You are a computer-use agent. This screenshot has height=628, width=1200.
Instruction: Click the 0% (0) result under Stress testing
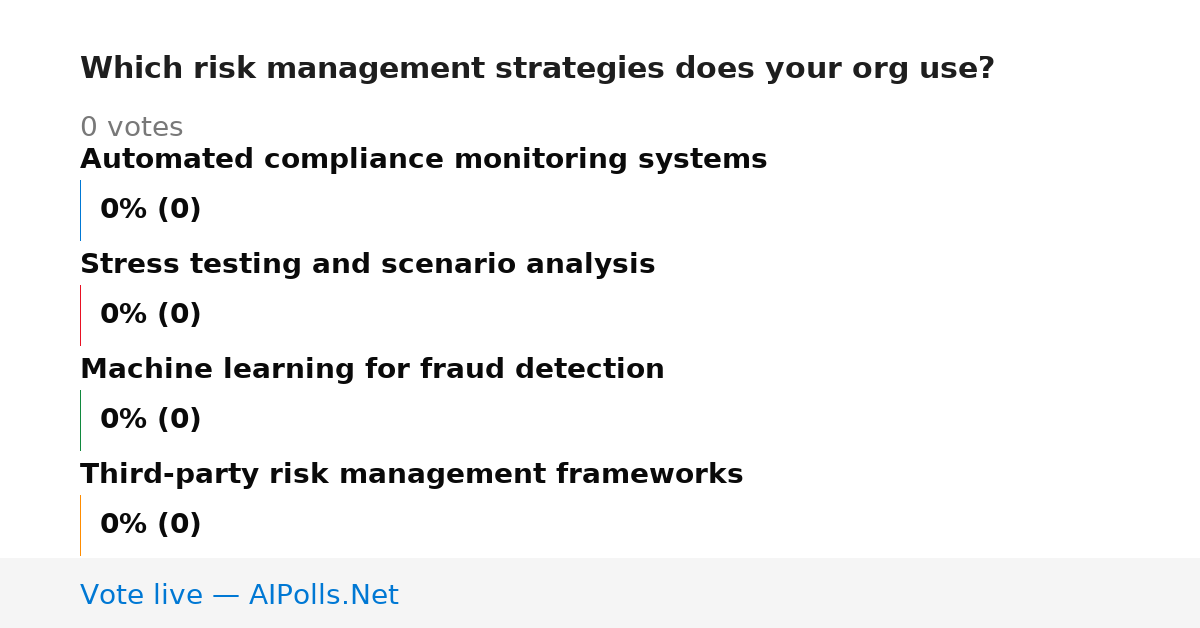150,315
